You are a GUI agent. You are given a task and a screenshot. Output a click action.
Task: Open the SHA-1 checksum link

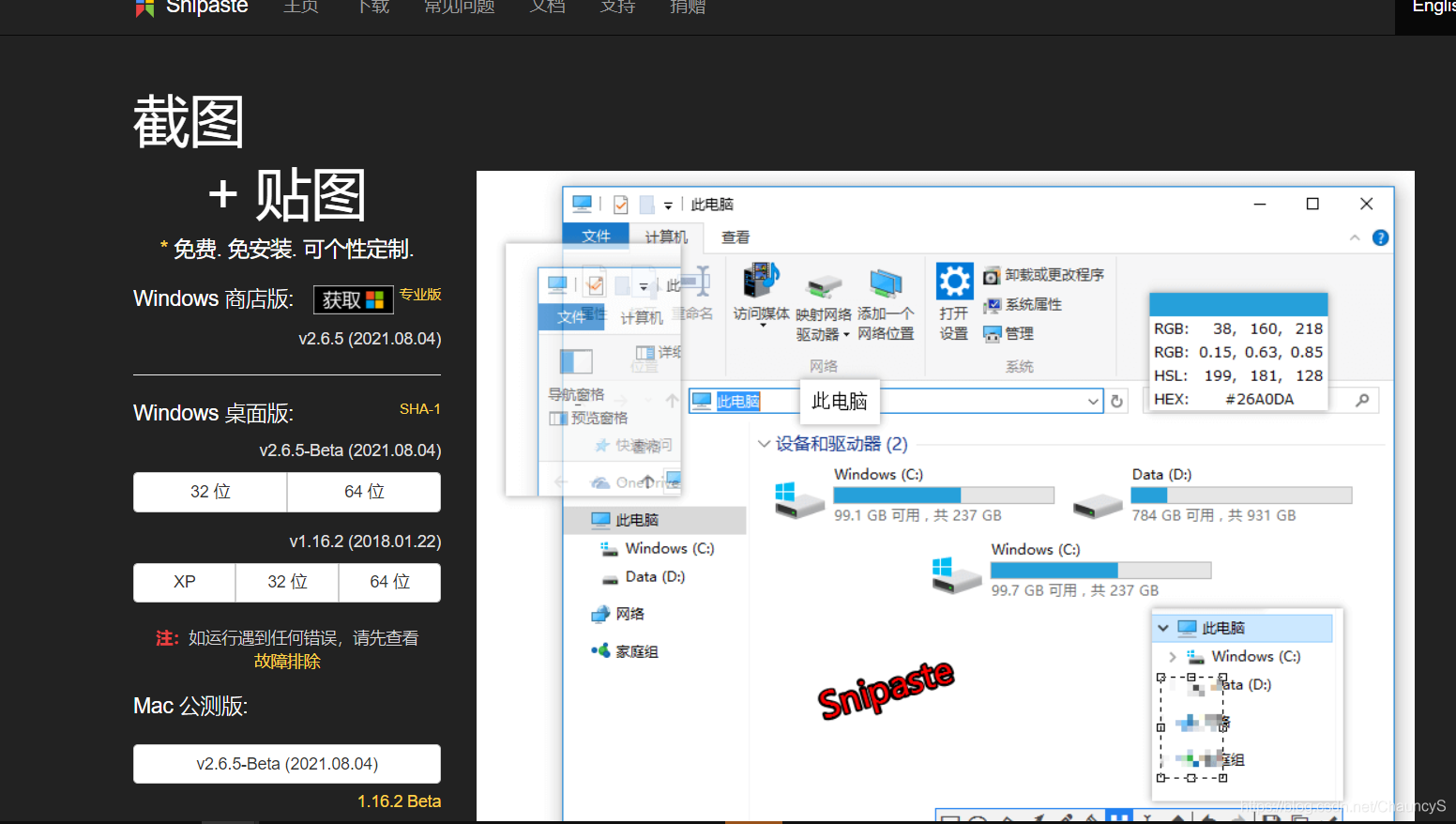419,409
